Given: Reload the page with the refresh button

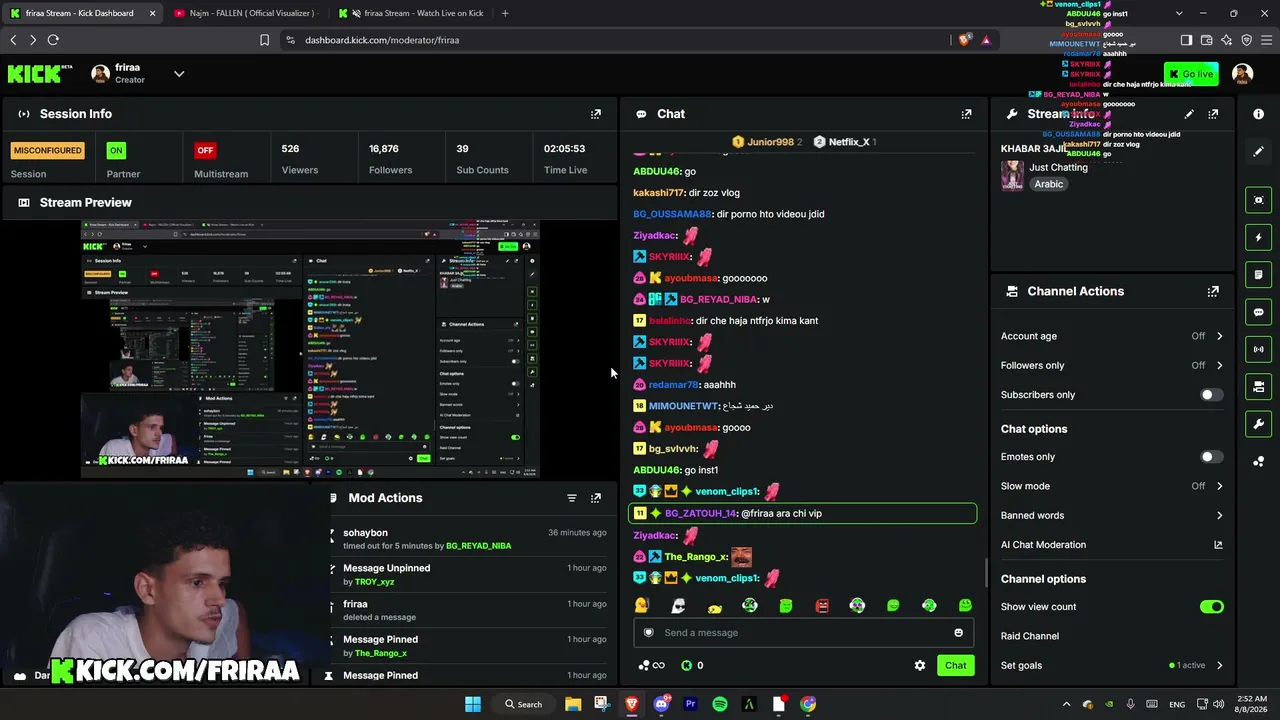Looking at the screenshot, I should coord(53,40).
